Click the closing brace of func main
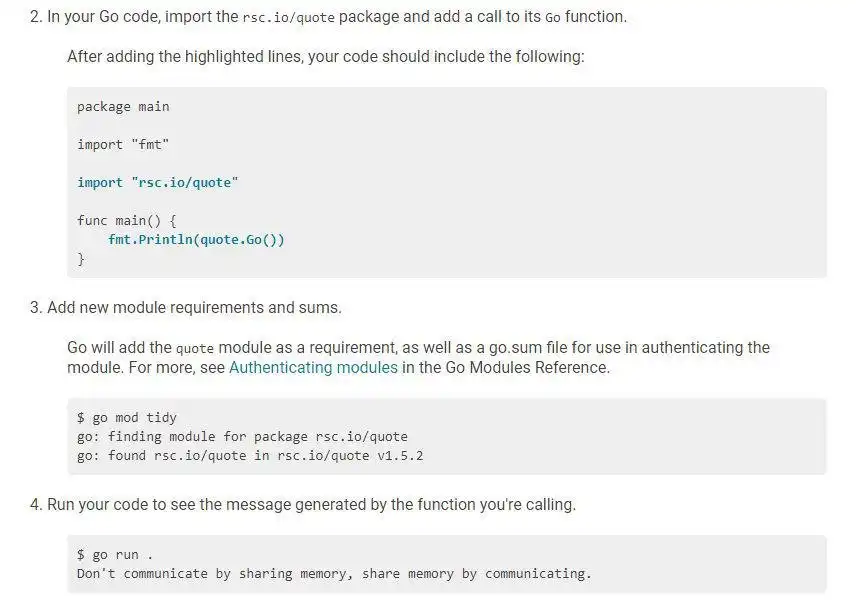 [x=81, y=259]
